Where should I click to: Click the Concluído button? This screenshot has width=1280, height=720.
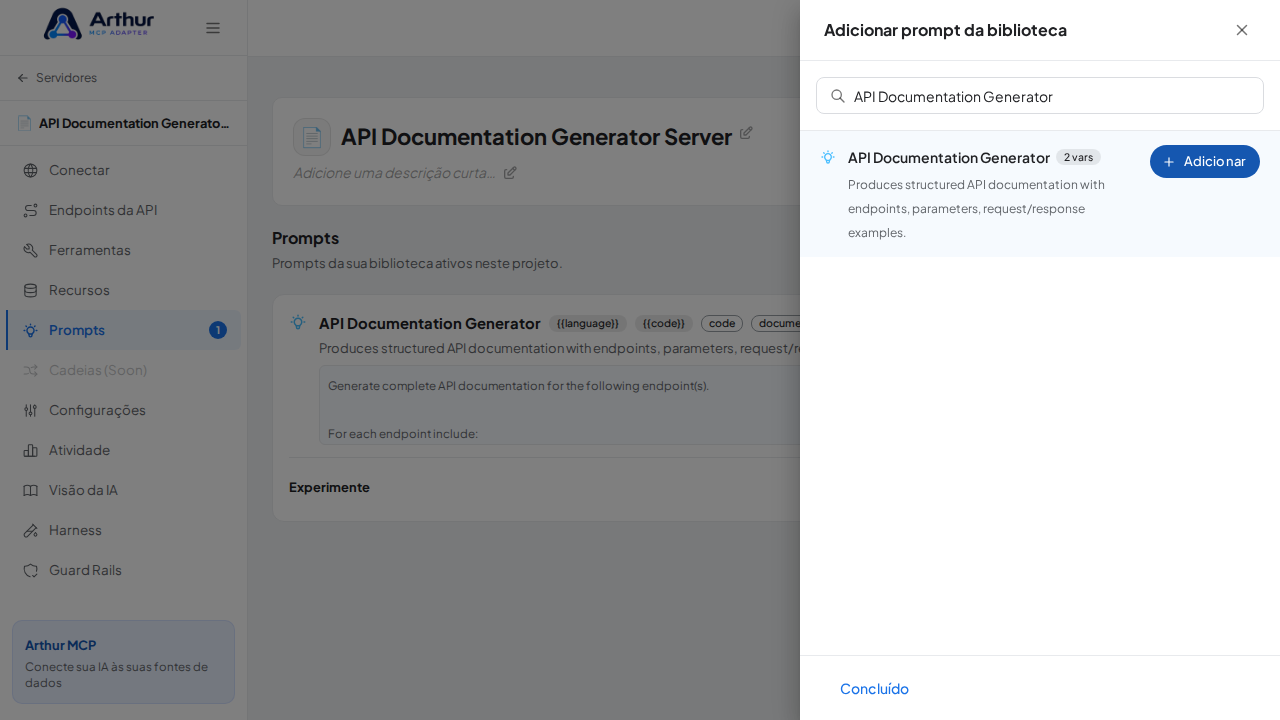click(874, 688)
